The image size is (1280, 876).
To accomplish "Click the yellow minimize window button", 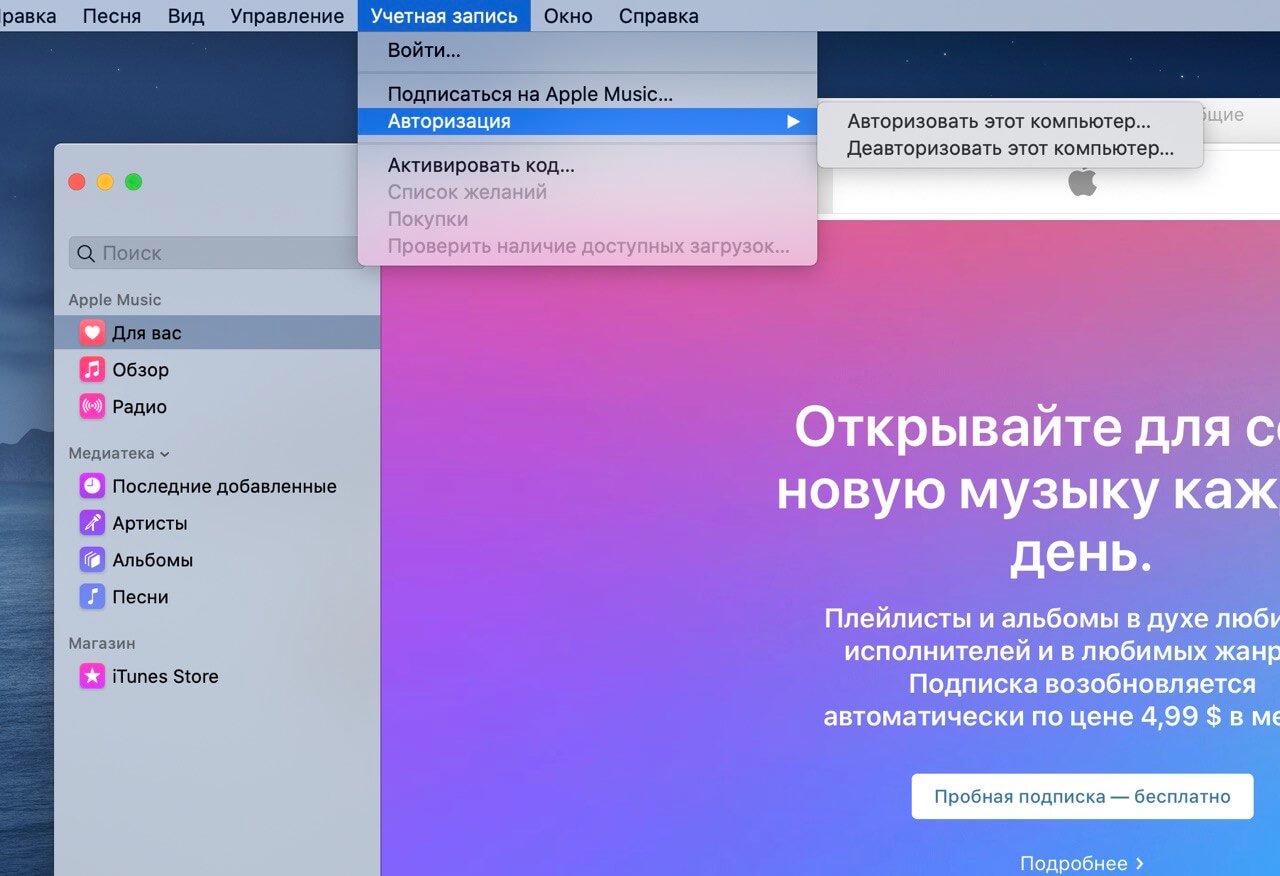I will coord(105,182).
